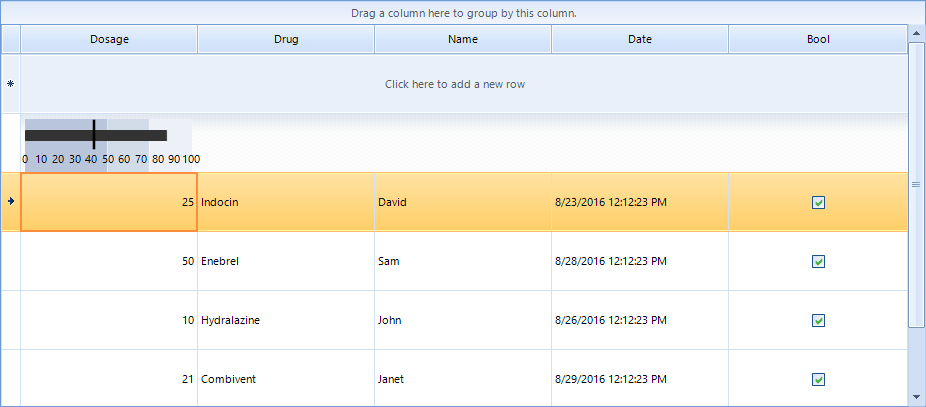Sort by the Dosage column header
Image resolution: width=926 pixels, height=407 pixels.
109,40
